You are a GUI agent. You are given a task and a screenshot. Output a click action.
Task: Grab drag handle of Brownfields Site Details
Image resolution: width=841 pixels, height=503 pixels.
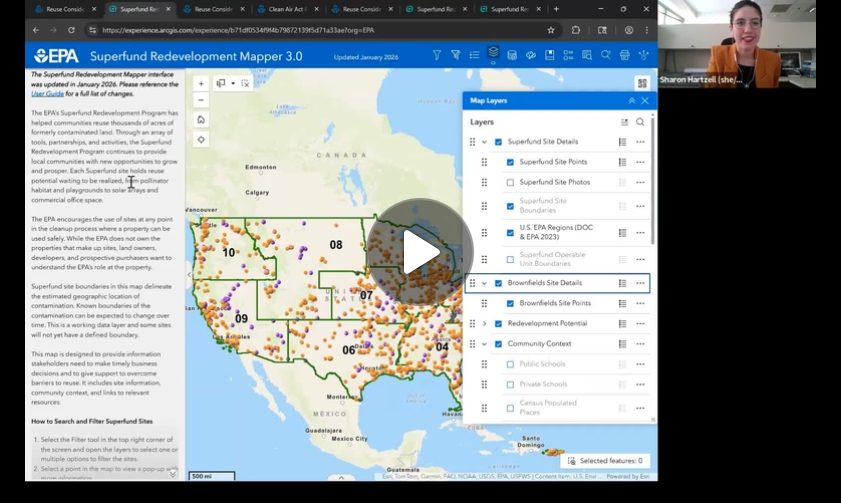472,283
